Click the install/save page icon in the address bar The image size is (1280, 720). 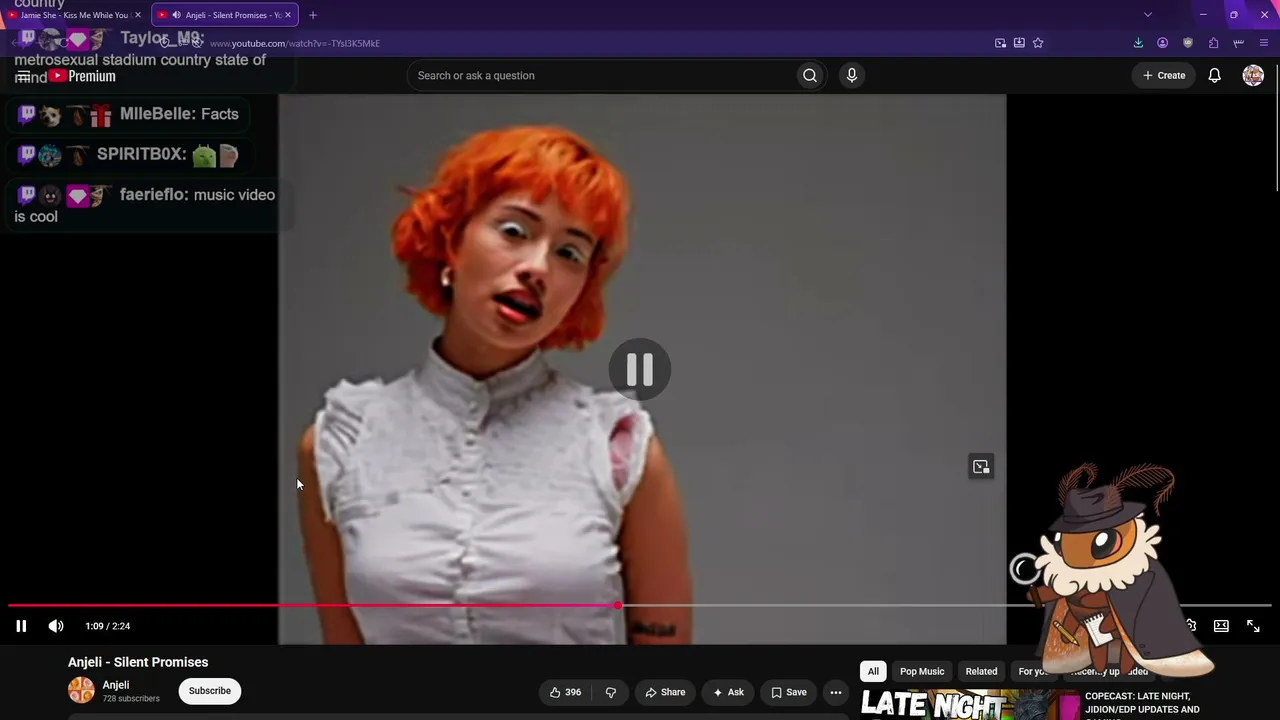click(x=1019, y=43)
